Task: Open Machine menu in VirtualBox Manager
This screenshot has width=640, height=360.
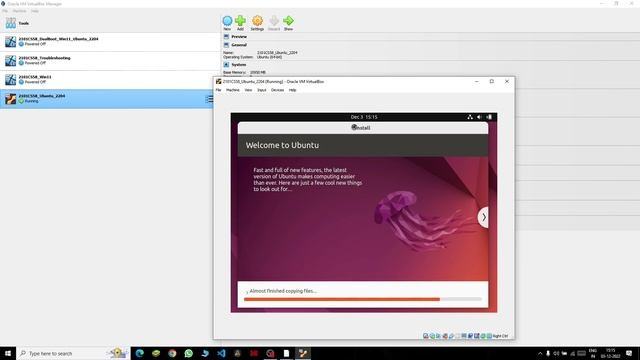Action: pos(19,11)
